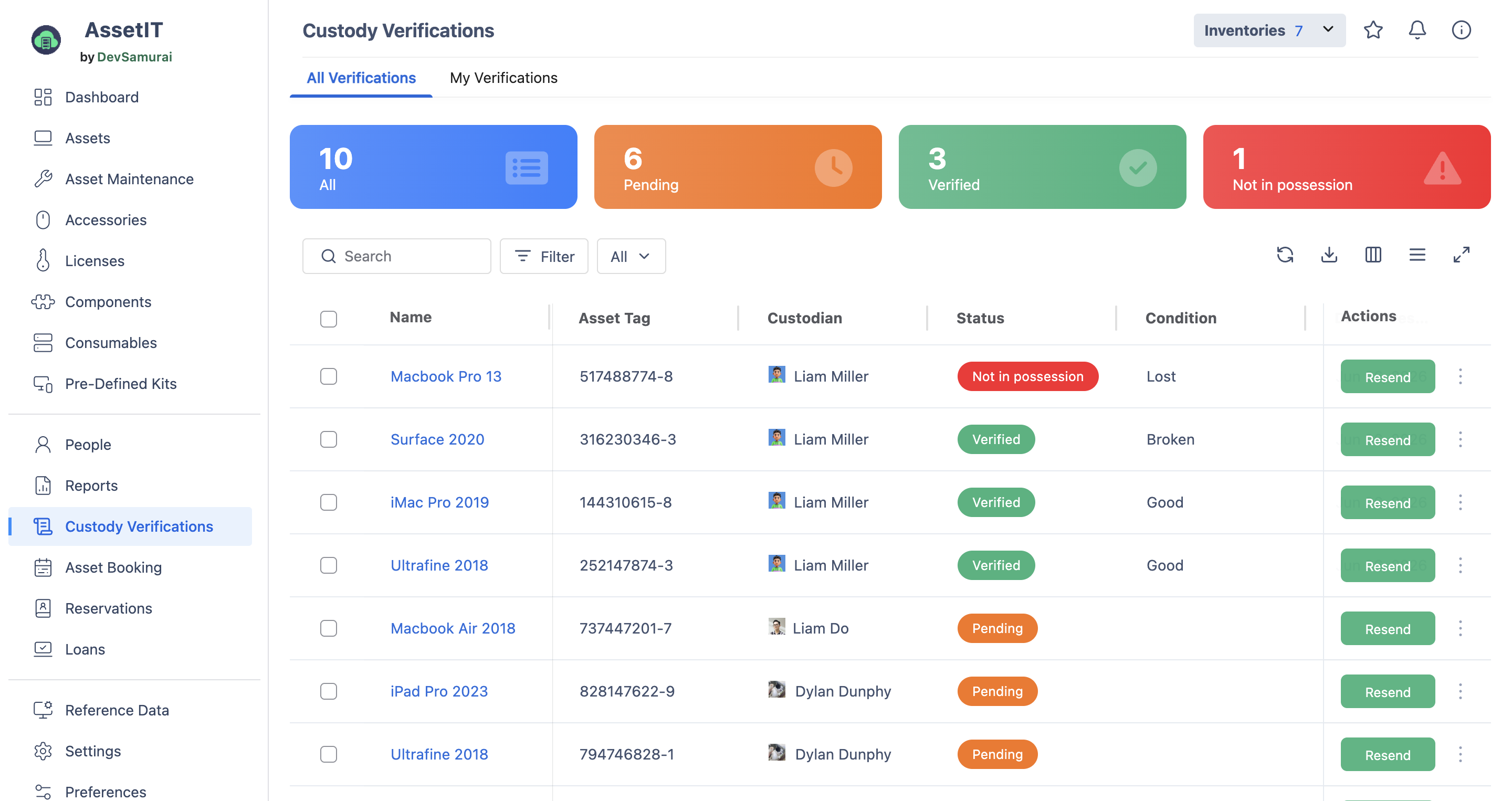Toggle the select-all header checkbox
The image size is (1512, 801).
pyautogui.click(x=329, y=319)
